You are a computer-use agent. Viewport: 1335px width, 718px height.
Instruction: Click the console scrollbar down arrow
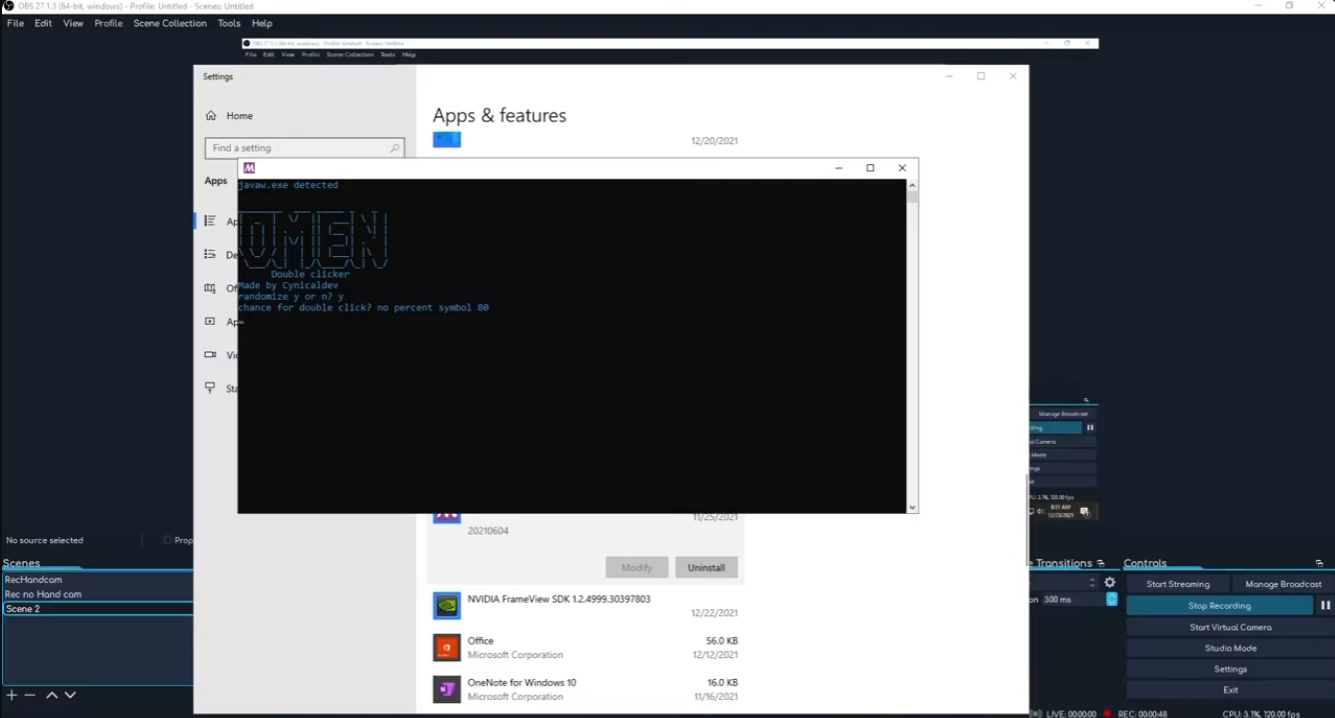click(912, 508)
